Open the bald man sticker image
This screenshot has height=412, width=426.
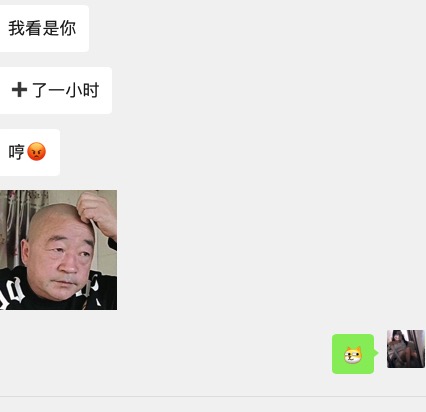tap(58, 250)
